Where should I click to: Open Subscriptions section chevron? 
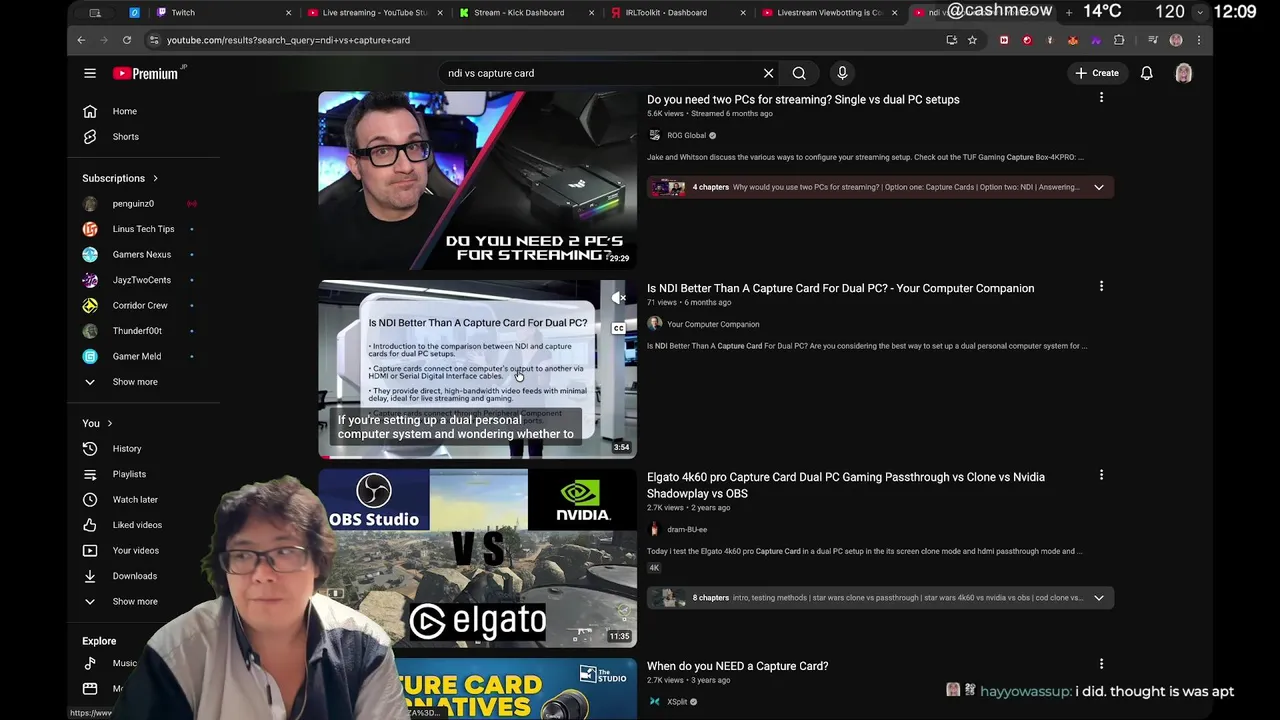(x=155, y=178)
